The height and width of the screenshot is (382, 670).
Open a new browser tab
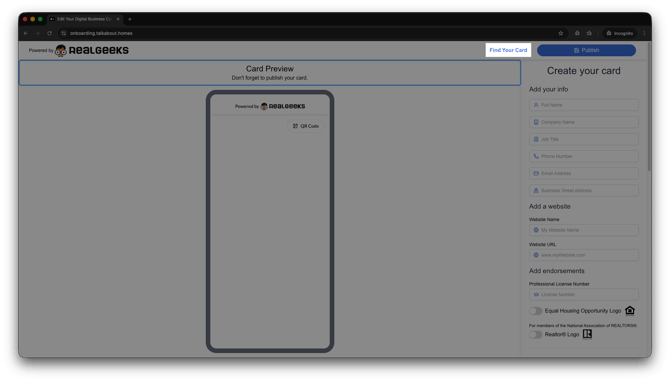click(x=130, y=19)
